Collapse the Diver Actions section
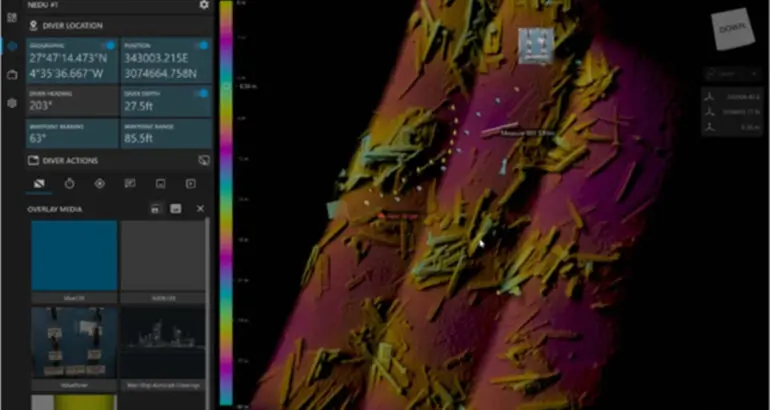 point(34,160)
